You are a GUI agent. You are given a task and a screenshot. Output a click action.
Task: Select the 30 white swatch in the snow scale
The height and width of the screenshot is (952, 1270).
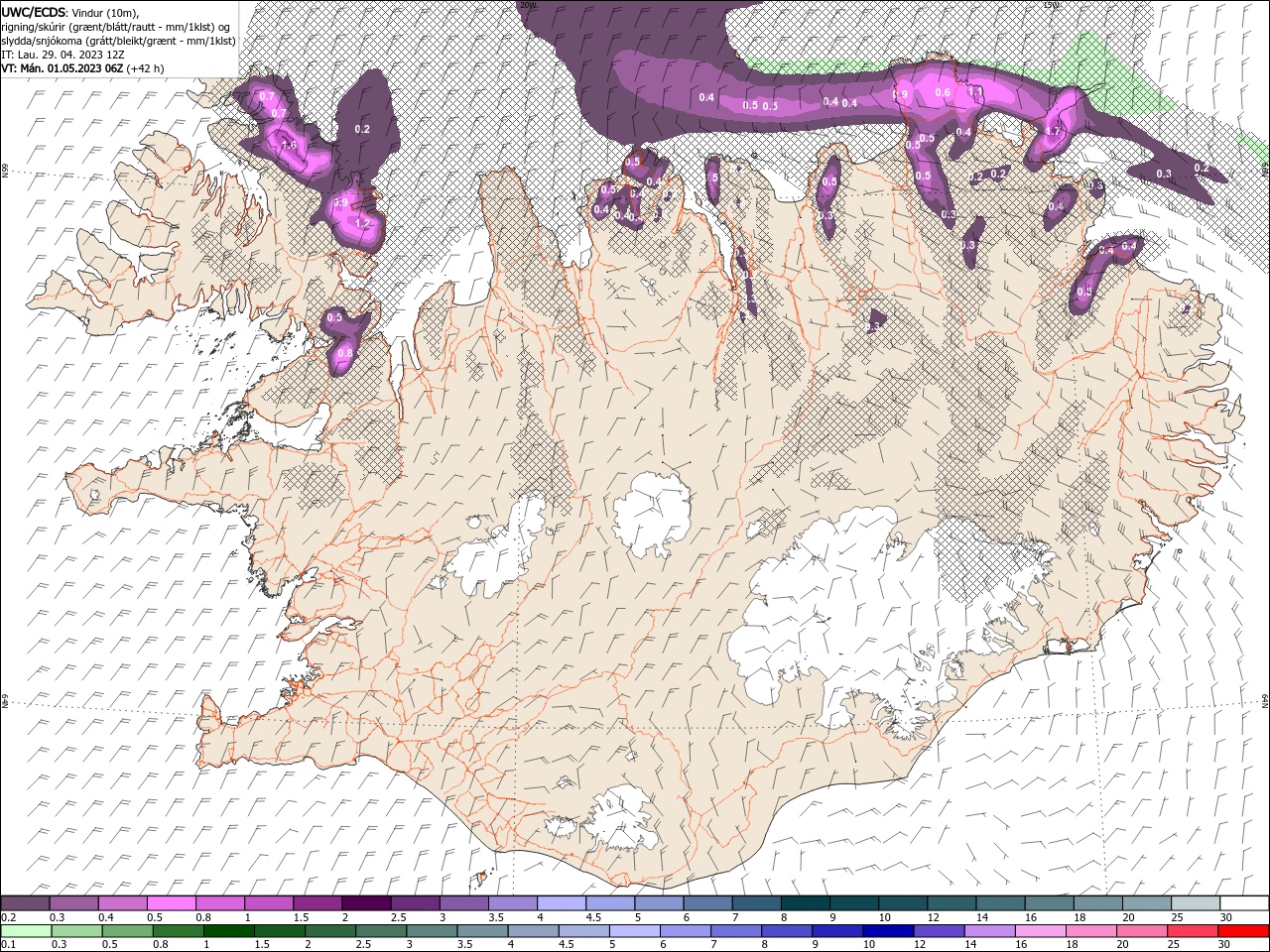point(1244,903)
